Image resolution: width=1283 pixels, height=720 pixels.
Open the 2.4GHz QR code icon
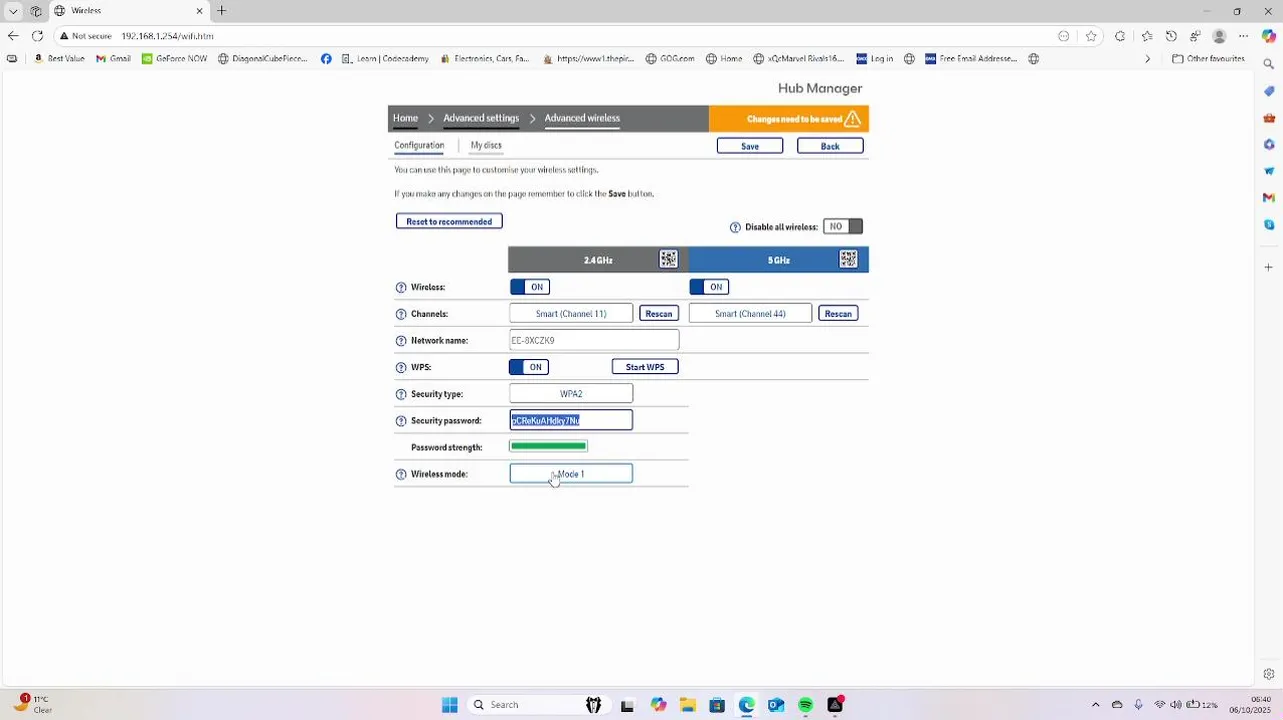click(x=668, y=259)
